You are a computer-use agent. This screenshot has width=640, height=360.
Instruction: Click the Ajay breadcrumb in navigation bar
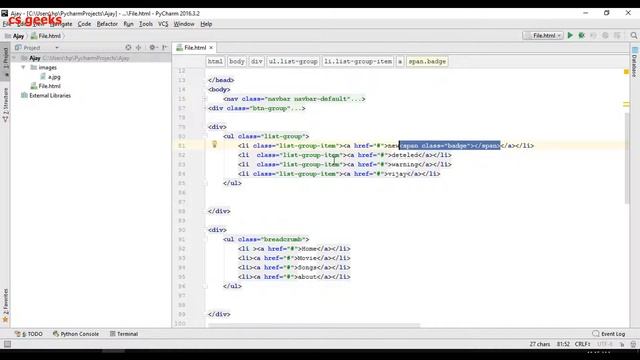(15, 36)
